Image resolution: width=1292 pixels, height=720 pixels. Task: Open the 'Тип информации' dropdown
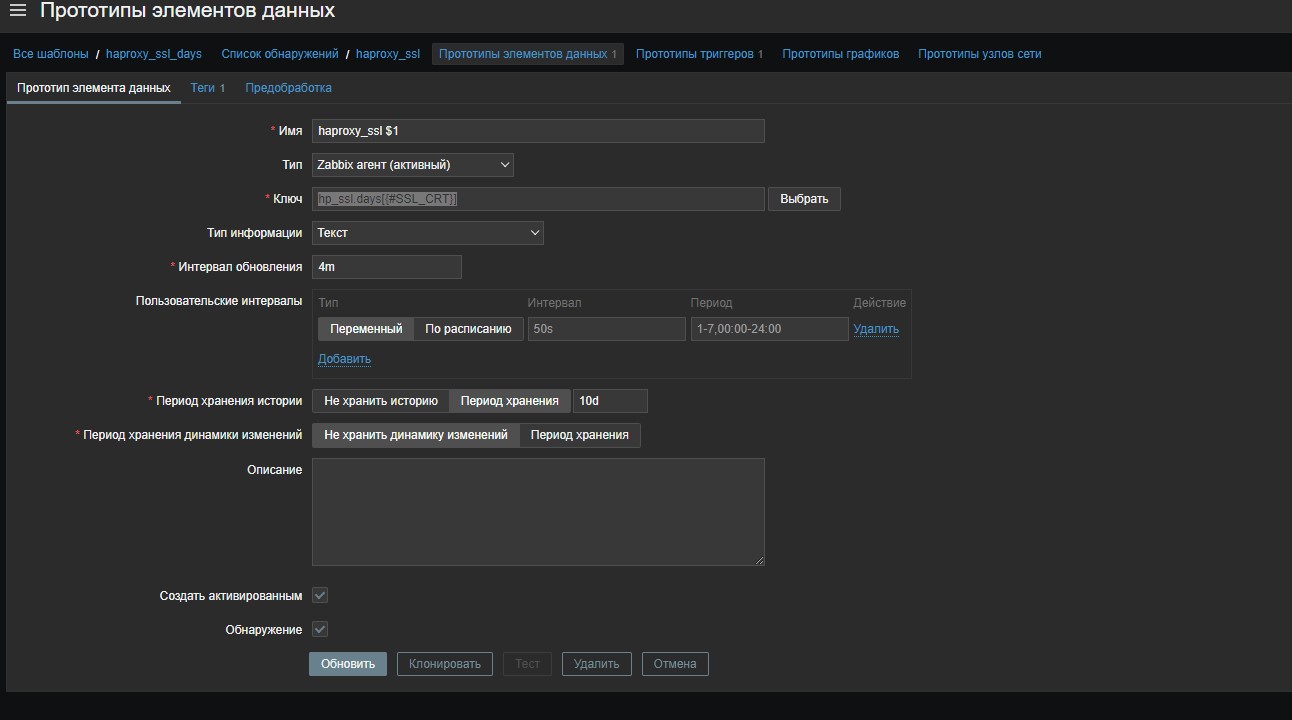coord(428,233)
